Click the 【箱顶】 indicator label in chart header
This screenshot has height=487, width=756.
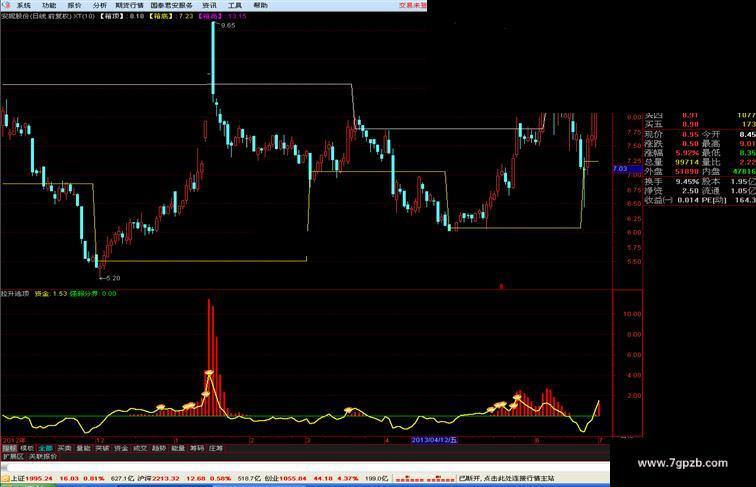(x=112, y=16)
